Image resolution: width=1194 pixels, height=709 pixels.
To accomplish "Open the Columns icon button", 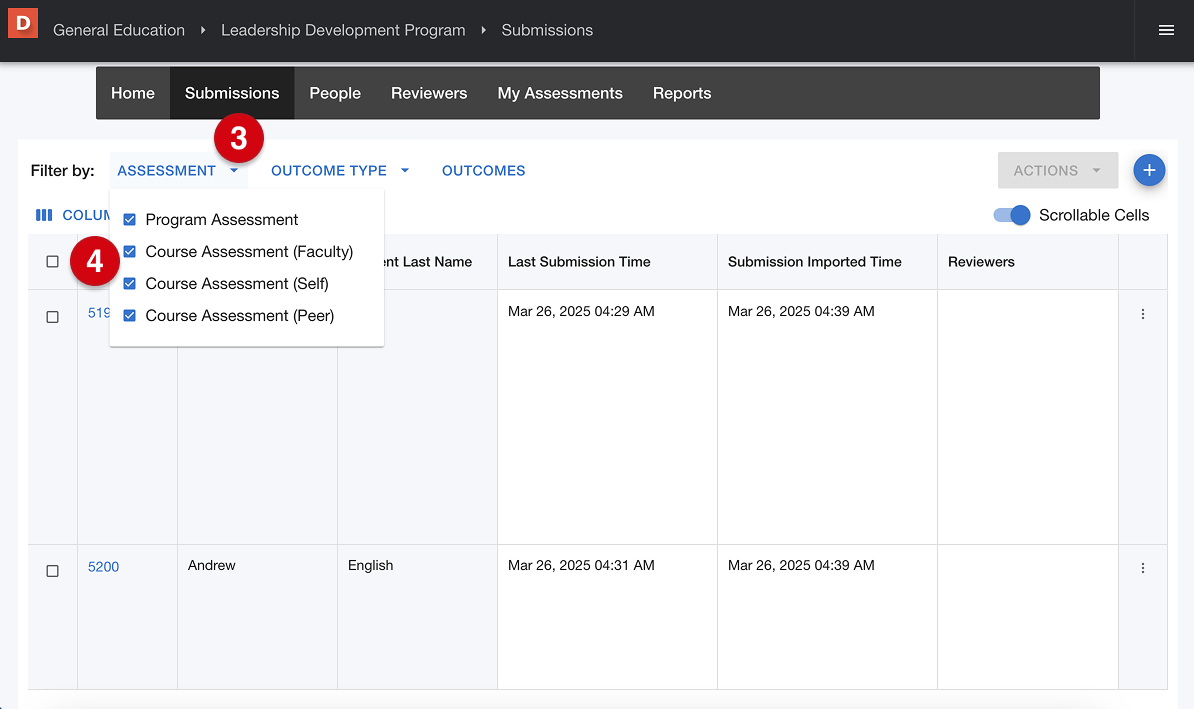I will tap(44, 215).
